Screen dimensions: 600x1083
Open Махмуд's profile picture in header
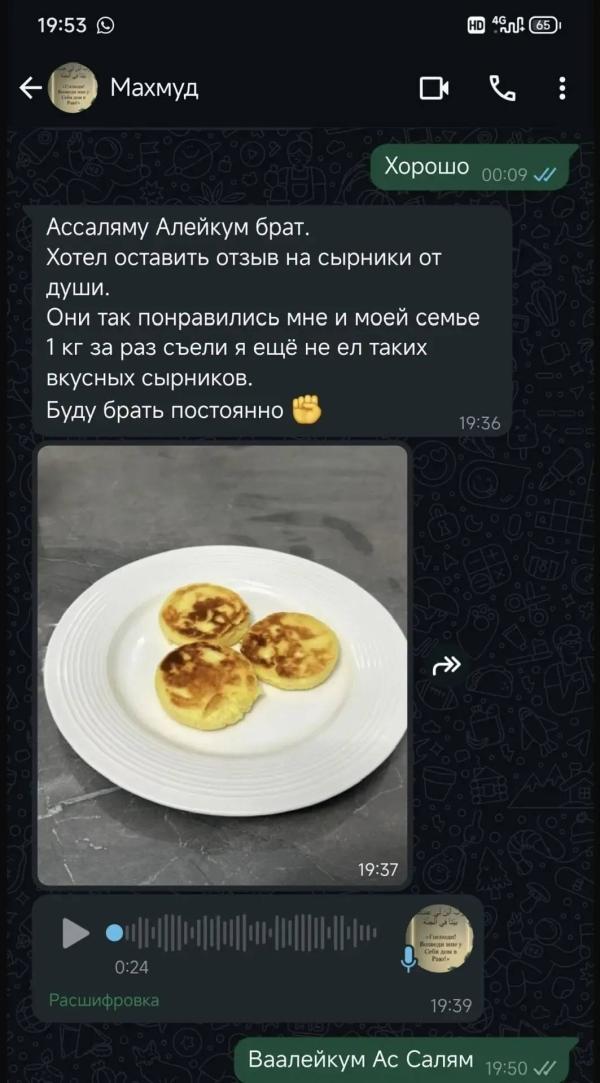pyautogui.click(x=72, y=88)
